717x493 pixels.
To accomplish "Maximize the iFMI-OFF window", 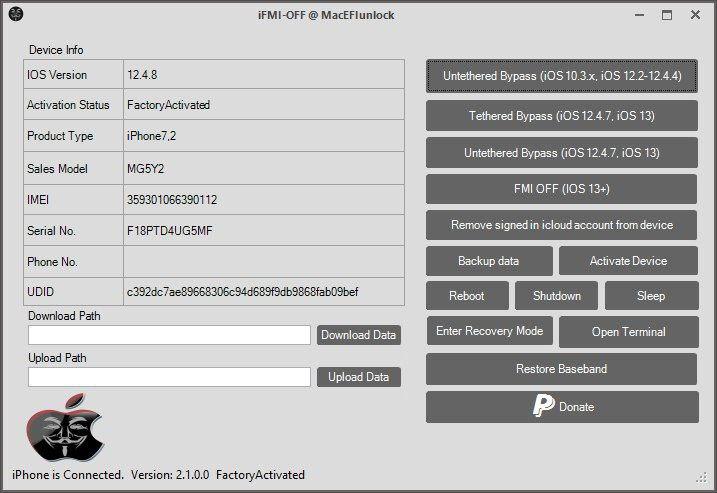I will [x=667, y=15].
